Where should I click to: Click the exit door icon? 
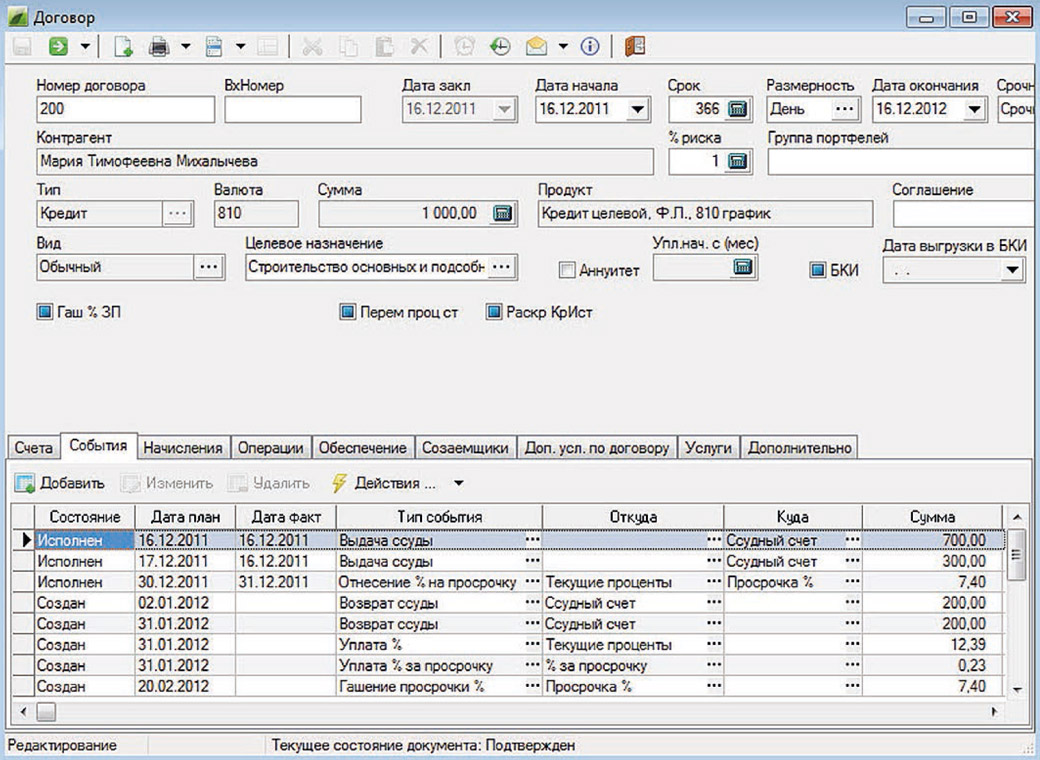coord(635,46)
